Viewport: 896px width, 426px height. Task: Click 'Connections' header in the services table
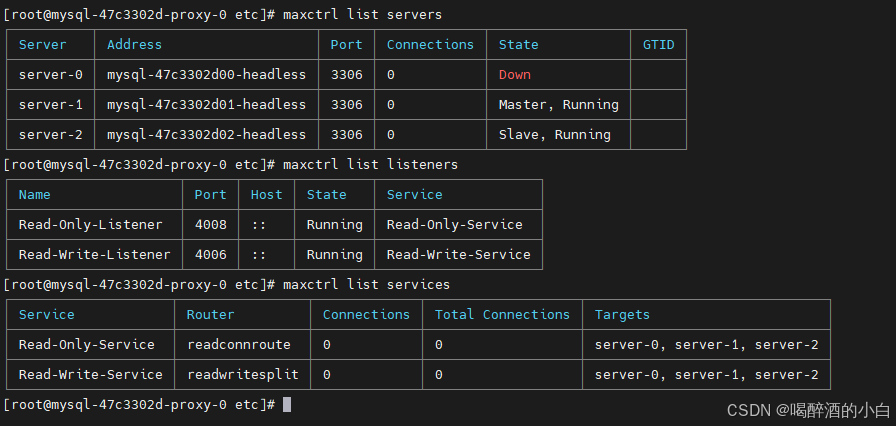point(366,315)
